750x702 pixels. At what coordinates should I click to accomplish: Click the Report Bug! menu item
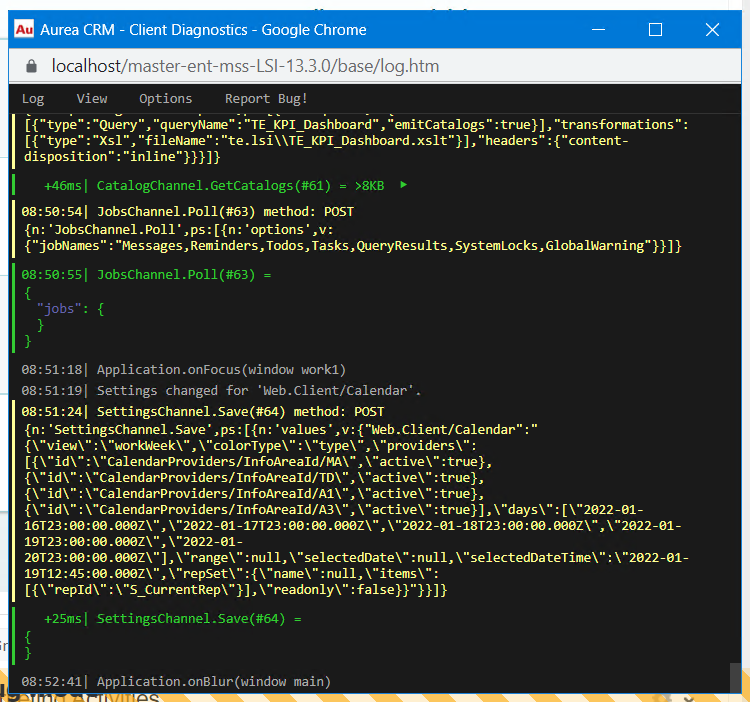pos(266,99)
